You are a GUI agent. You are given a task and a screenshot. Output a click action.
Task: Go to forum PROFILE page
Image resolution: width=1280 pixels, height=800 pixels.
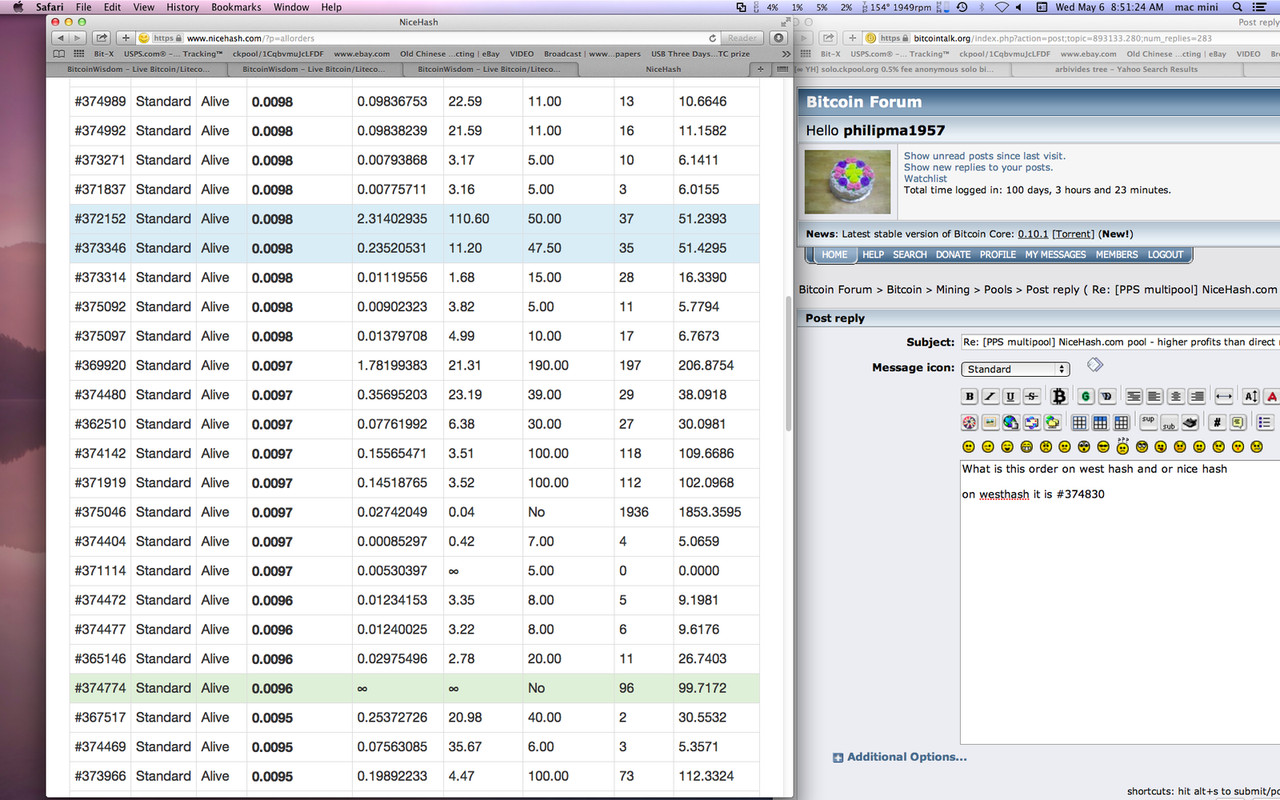click(997, 255)
